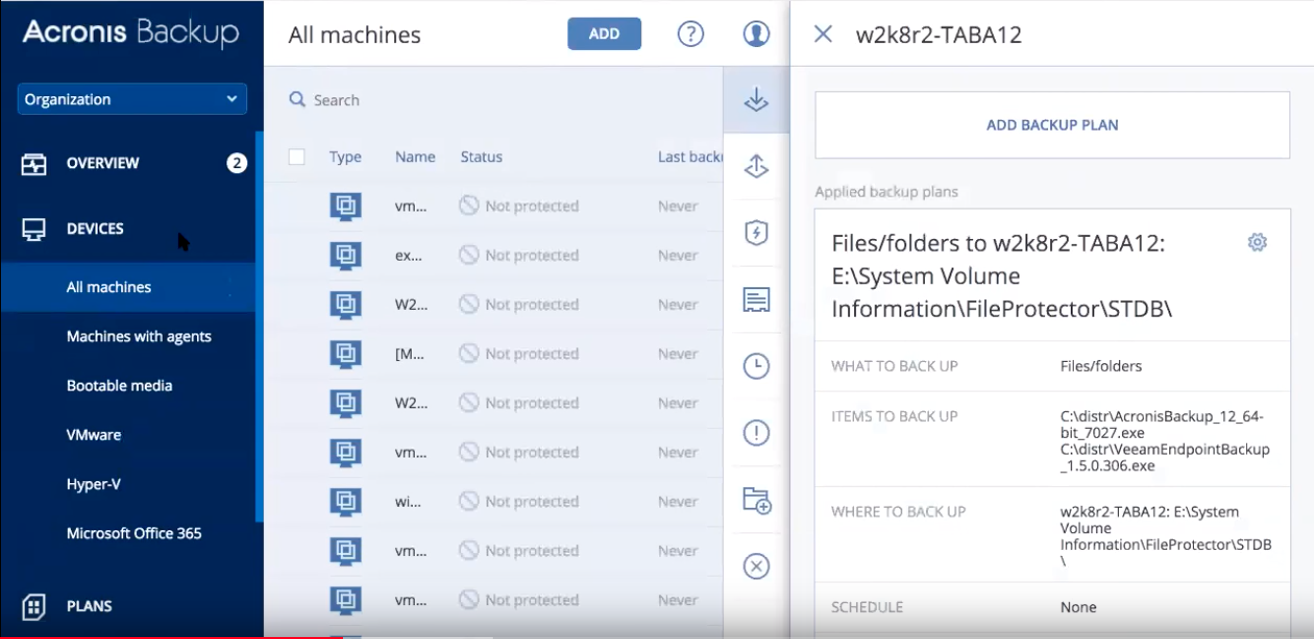
Task: Open the user account icon
Action: (756, 33)
